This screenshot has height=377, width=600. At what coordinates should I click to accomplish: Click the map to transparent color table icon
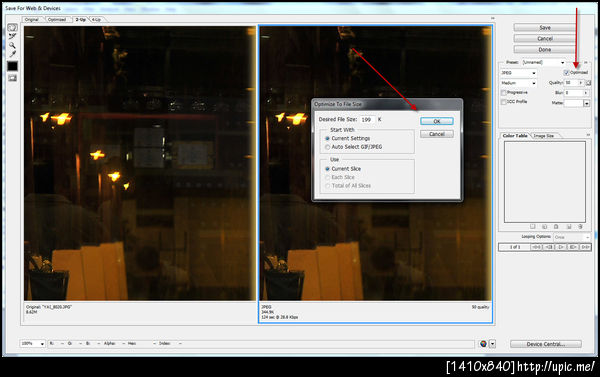tap(533, 227)
